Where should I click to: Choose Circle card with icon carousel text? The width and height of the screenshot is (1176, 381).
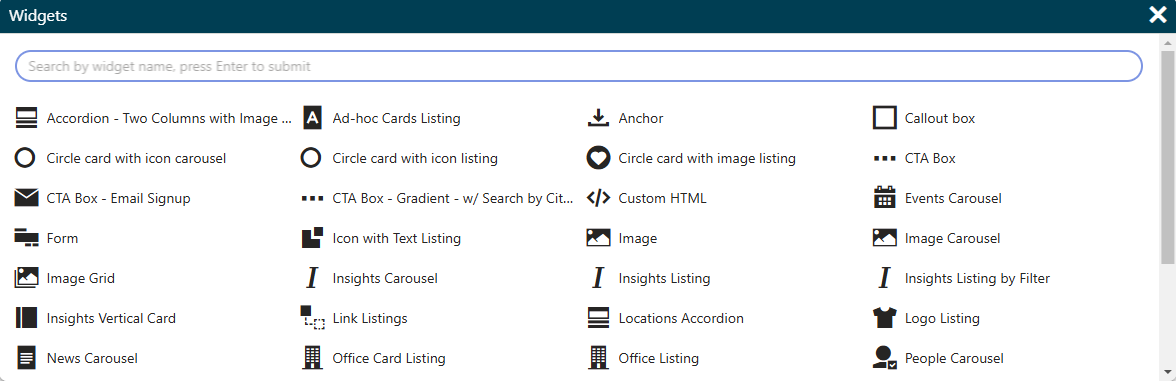136,158
